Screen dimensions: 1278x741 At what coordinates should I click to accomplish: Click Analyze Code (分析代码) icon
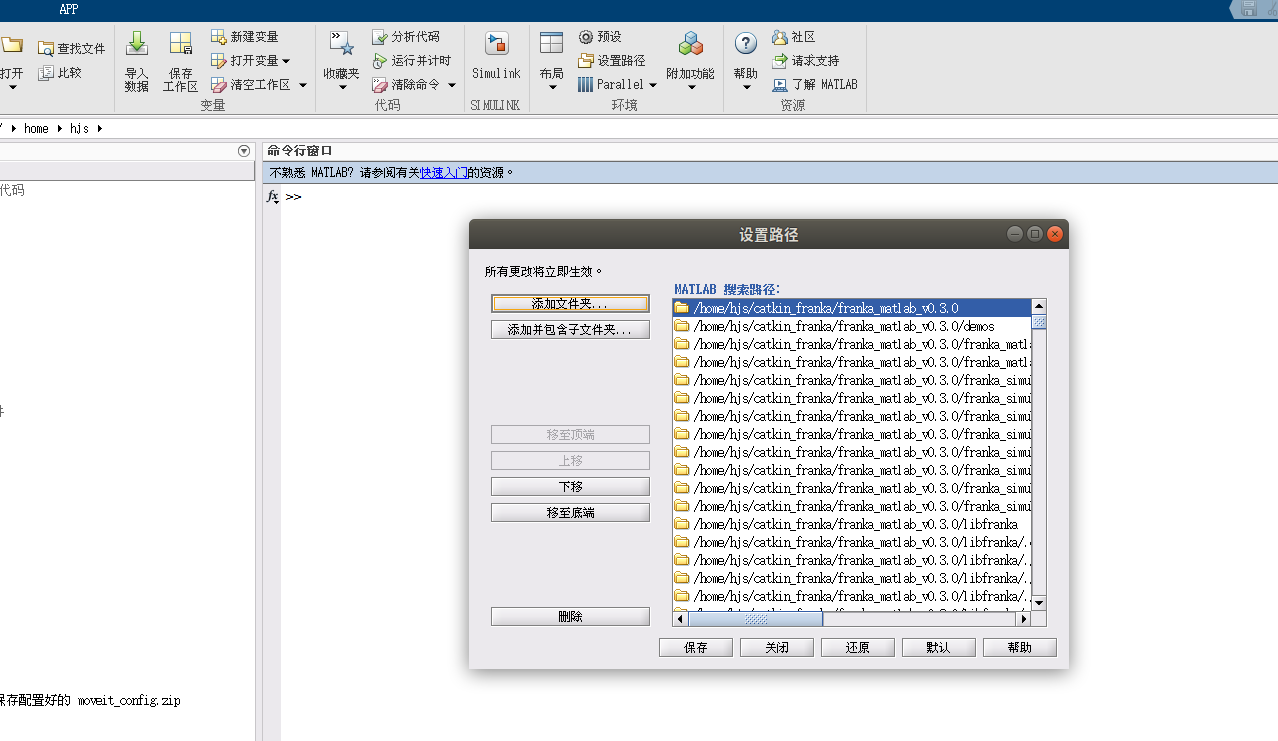coord(380,36)
